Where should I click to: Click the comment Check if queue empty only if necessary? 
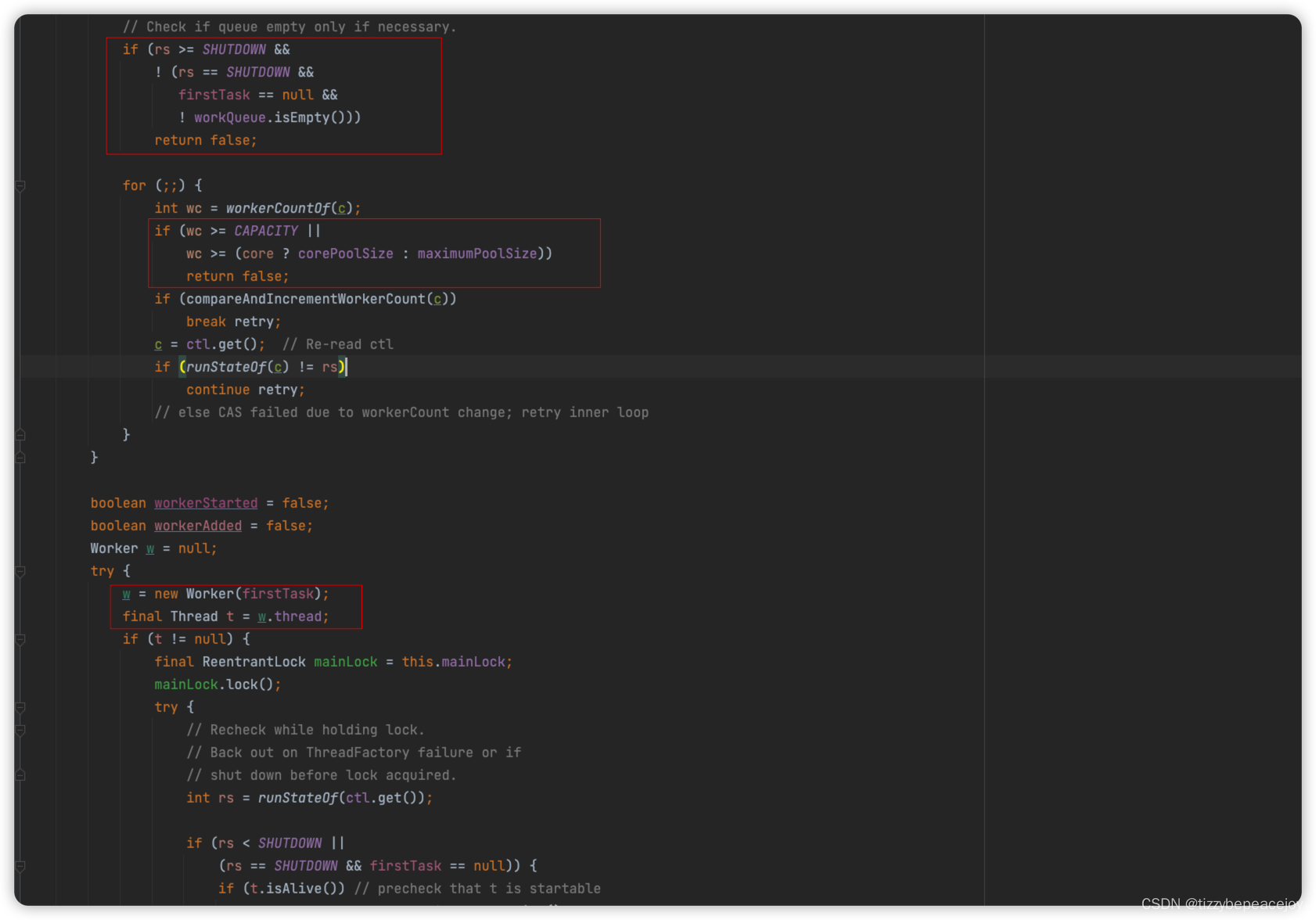289,27
